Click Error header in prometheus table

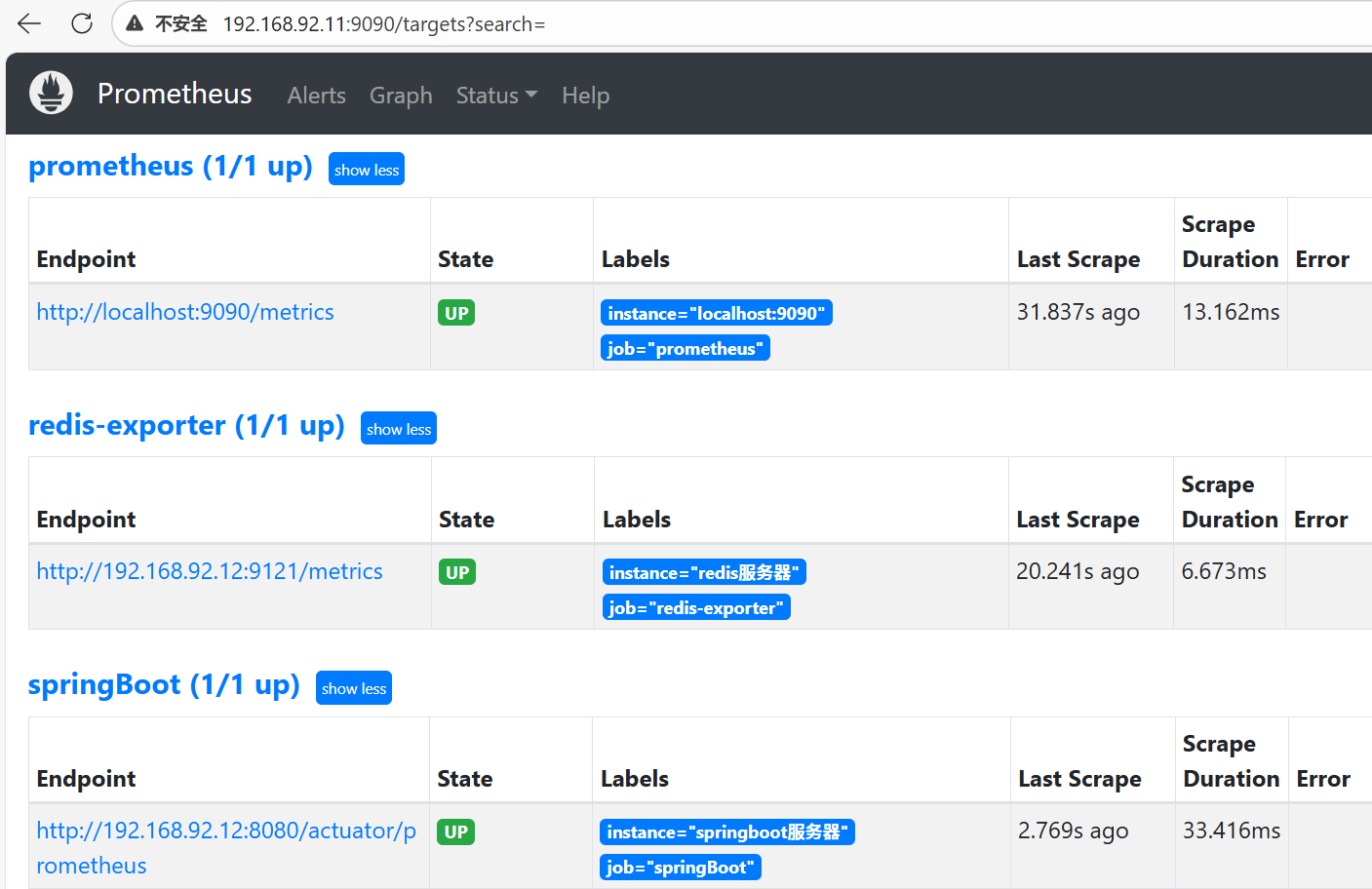click(1322, 259)
